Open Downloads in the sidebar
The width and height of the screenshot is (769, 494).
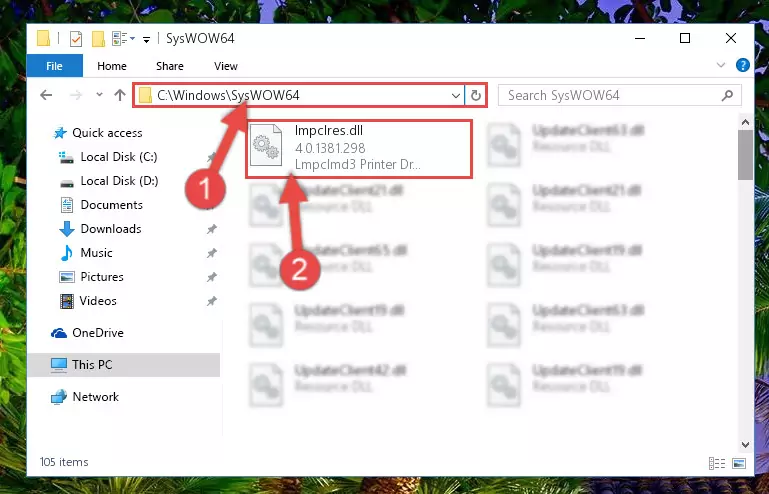111,229
